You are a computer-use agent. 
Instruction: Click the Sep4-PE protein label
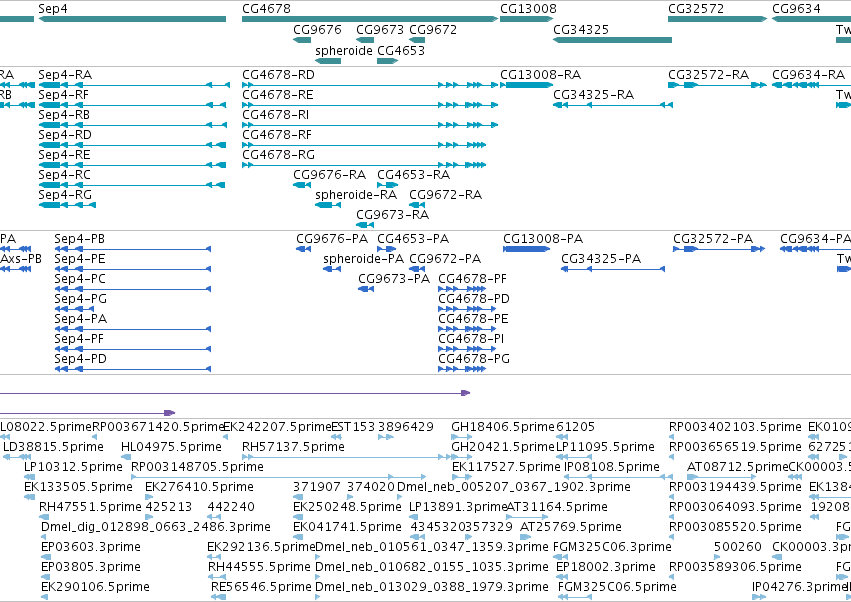pos(80,259)
